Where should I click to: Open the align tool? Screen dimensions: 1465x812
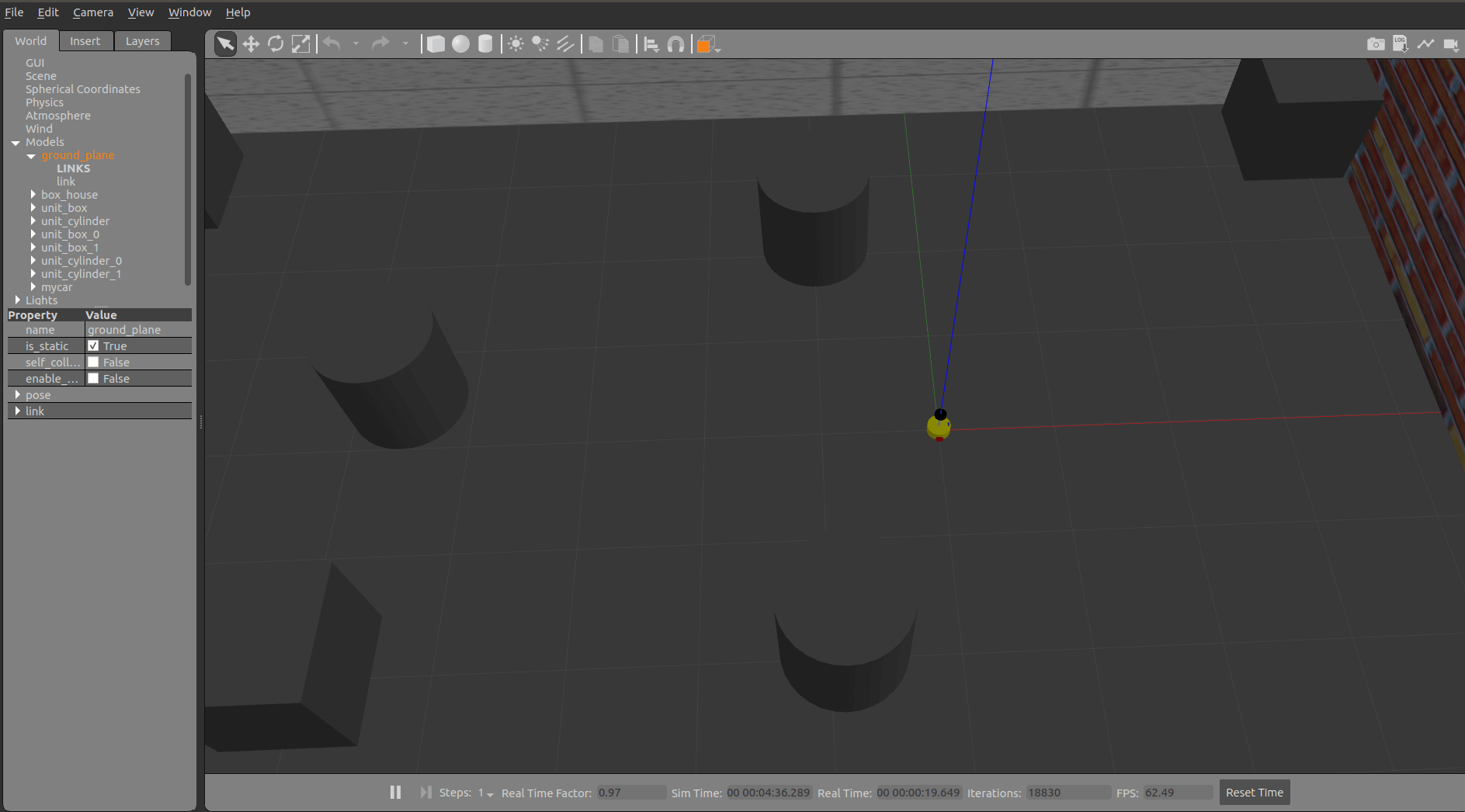point(651,44)
